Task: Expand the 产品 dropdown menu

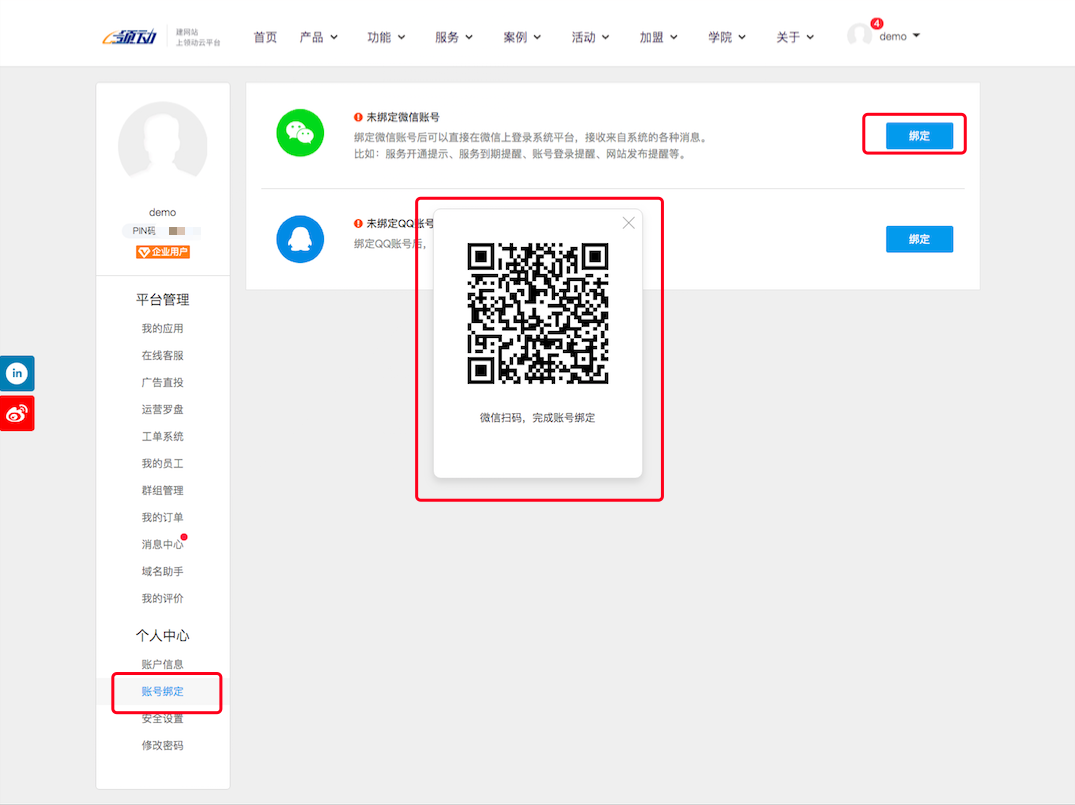Action: (x=319, y=37)
